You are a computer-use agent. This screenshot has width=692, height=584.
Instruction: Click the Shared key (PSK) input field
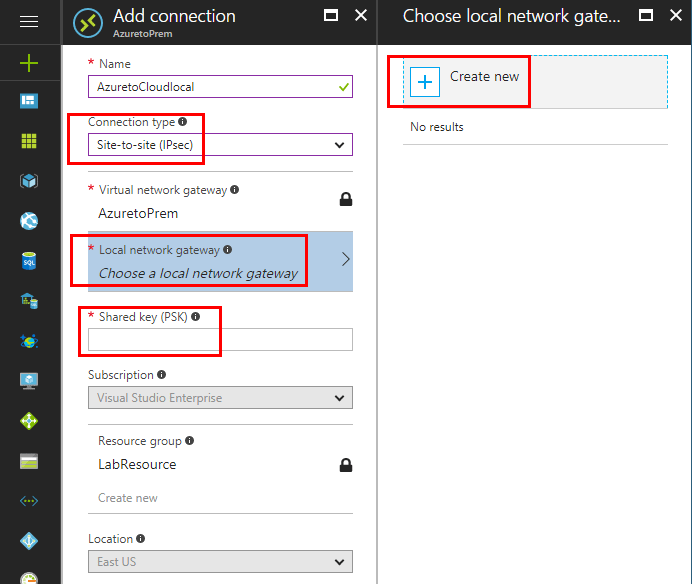[x=220, y=340]
